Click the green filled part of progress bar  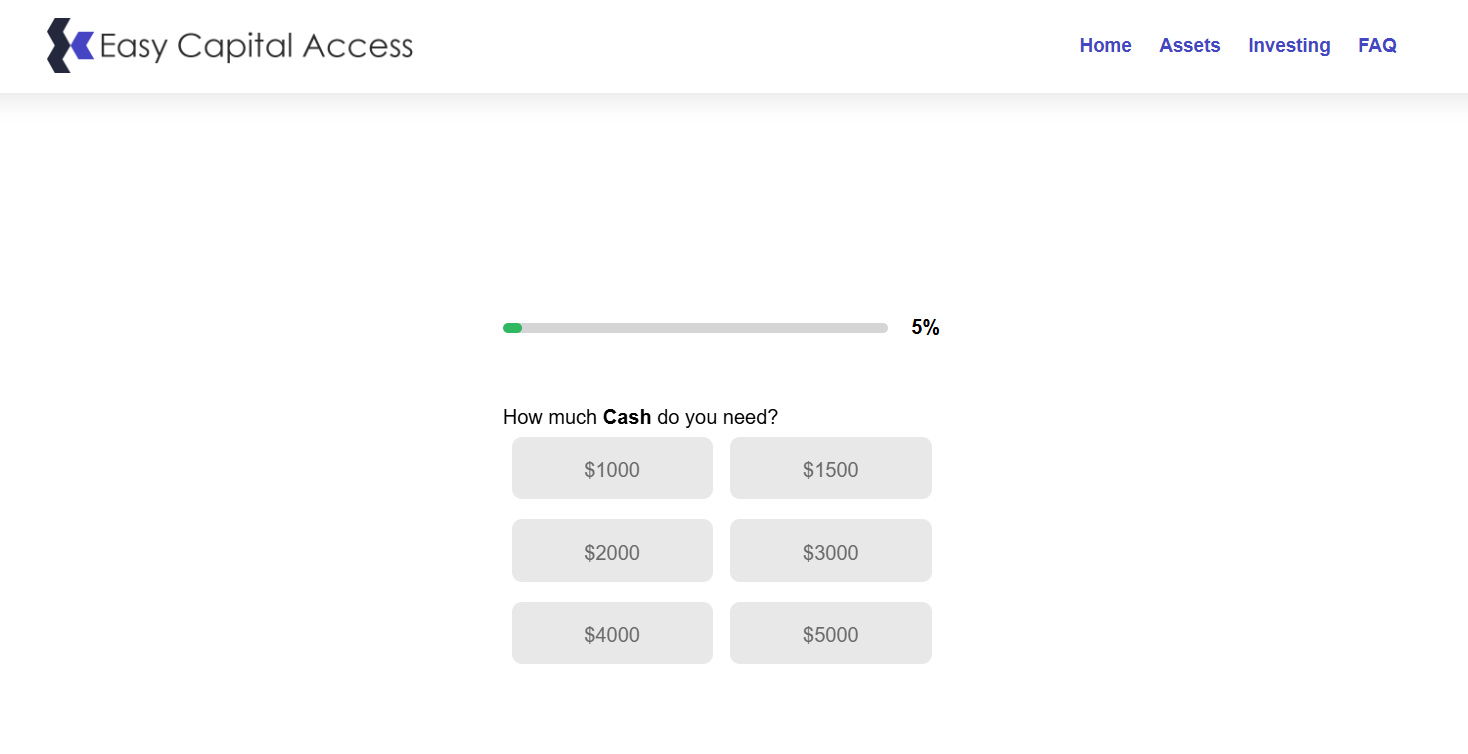[x=512, y=328]
